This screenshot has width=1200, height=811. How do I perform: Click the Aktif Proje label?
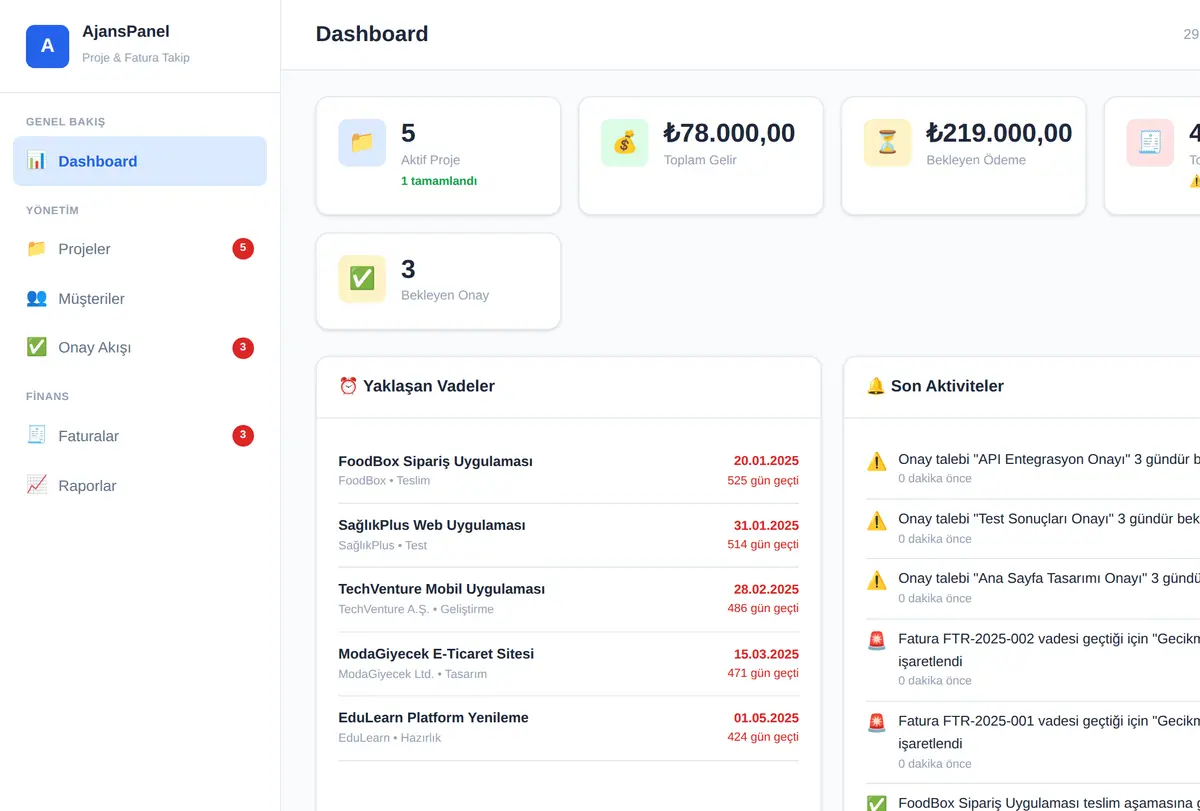pyautogui.click(x=431, y=159)
